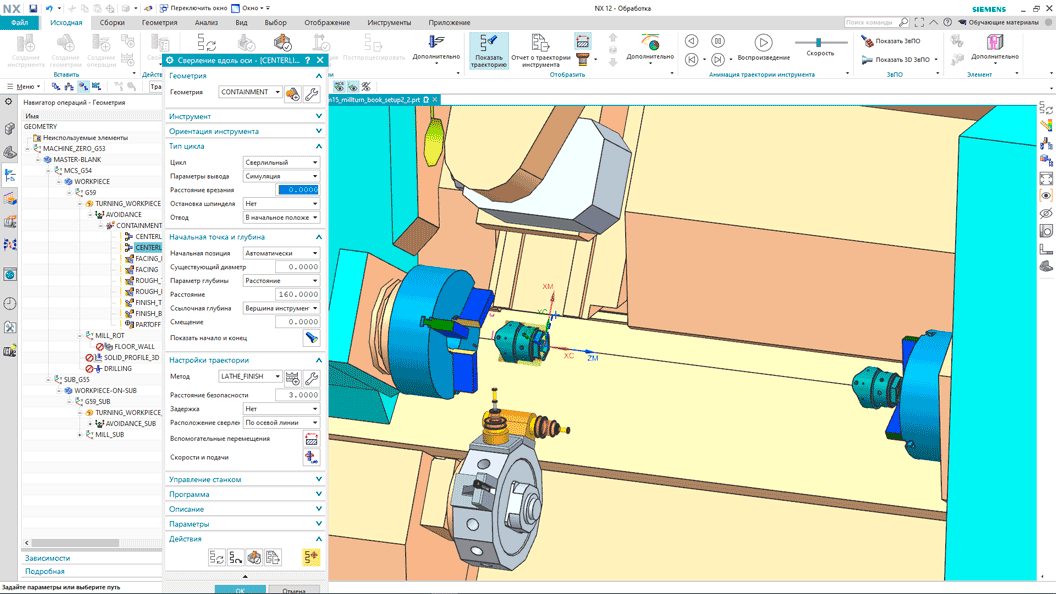Image resolution: width=1056 pixels, height=594 pixels.
Task: Click Показать траекторию ribbon button
Action: tap(489, 51)
